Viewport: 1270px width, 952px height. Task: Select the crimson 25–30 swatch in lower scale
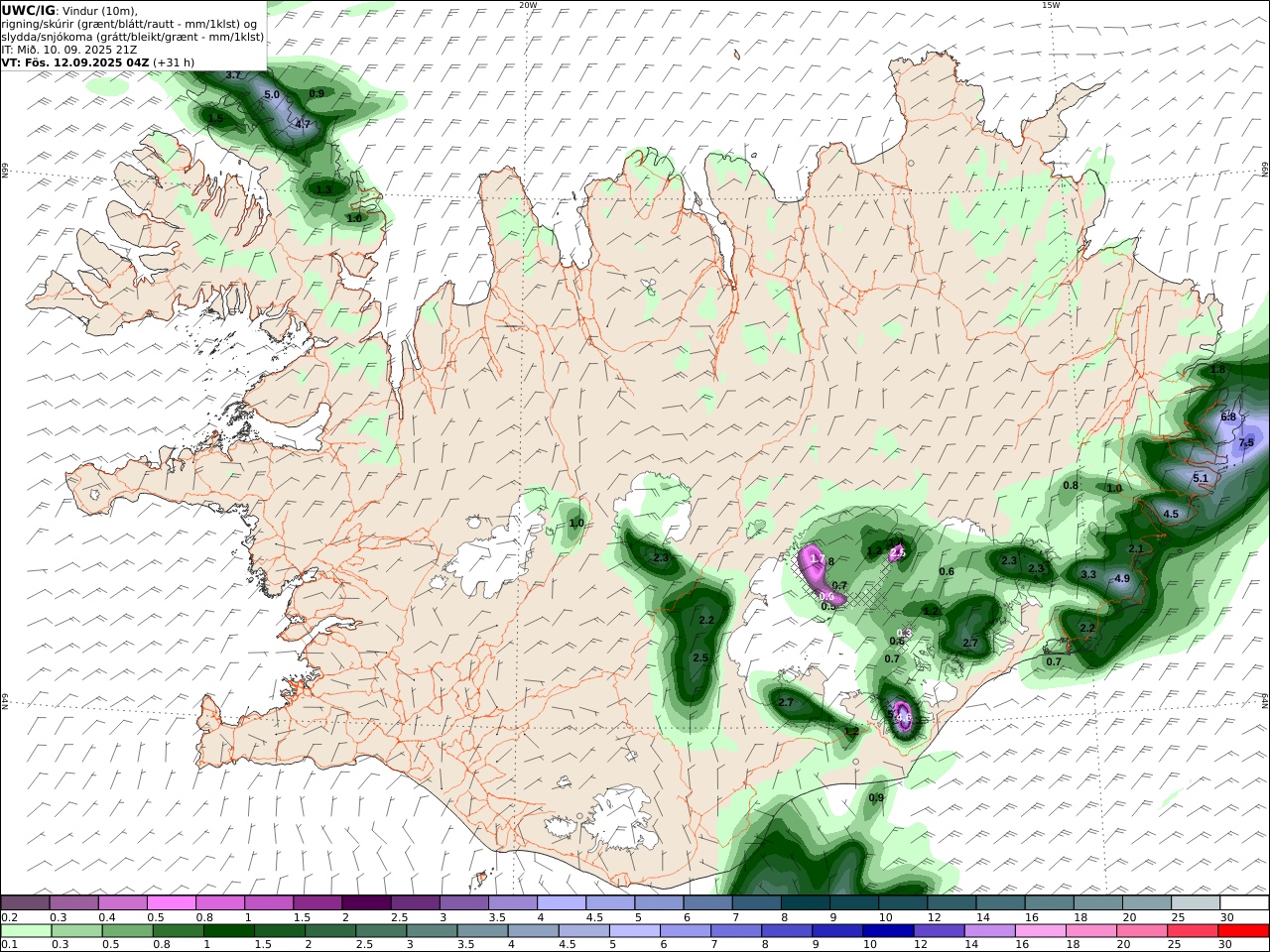tap(1193, 931)
